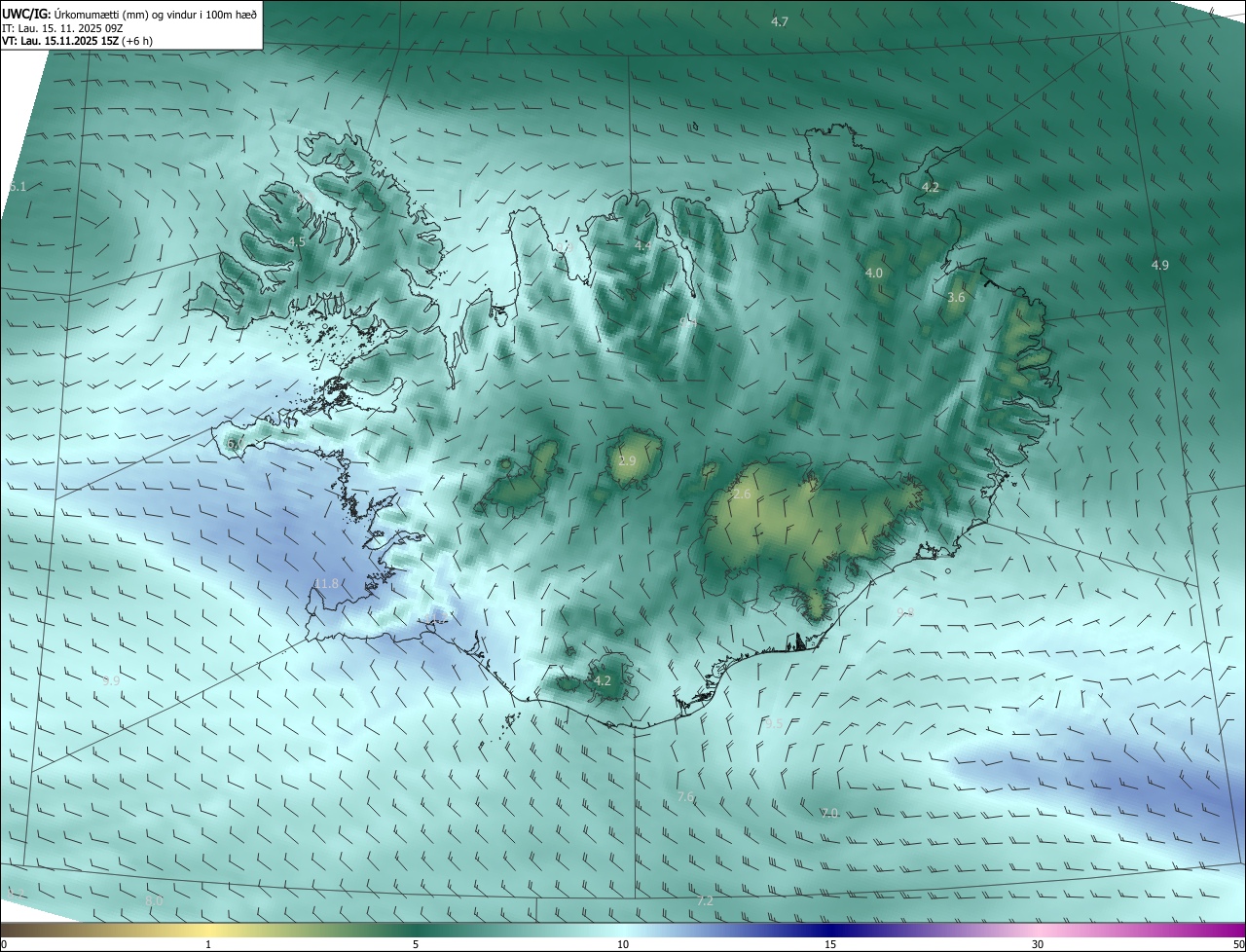Click the 11.8 value near Reykjanes
1246x952 pixels.
point(326,583)
